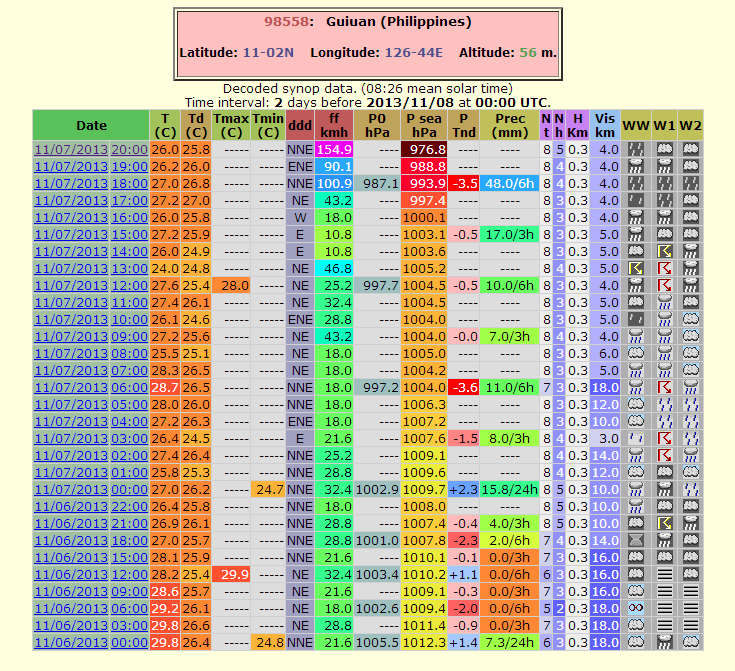The width and height of the screenshot is (735, 671).
Task: Click the Vis km column header
Action: [604, 125]
